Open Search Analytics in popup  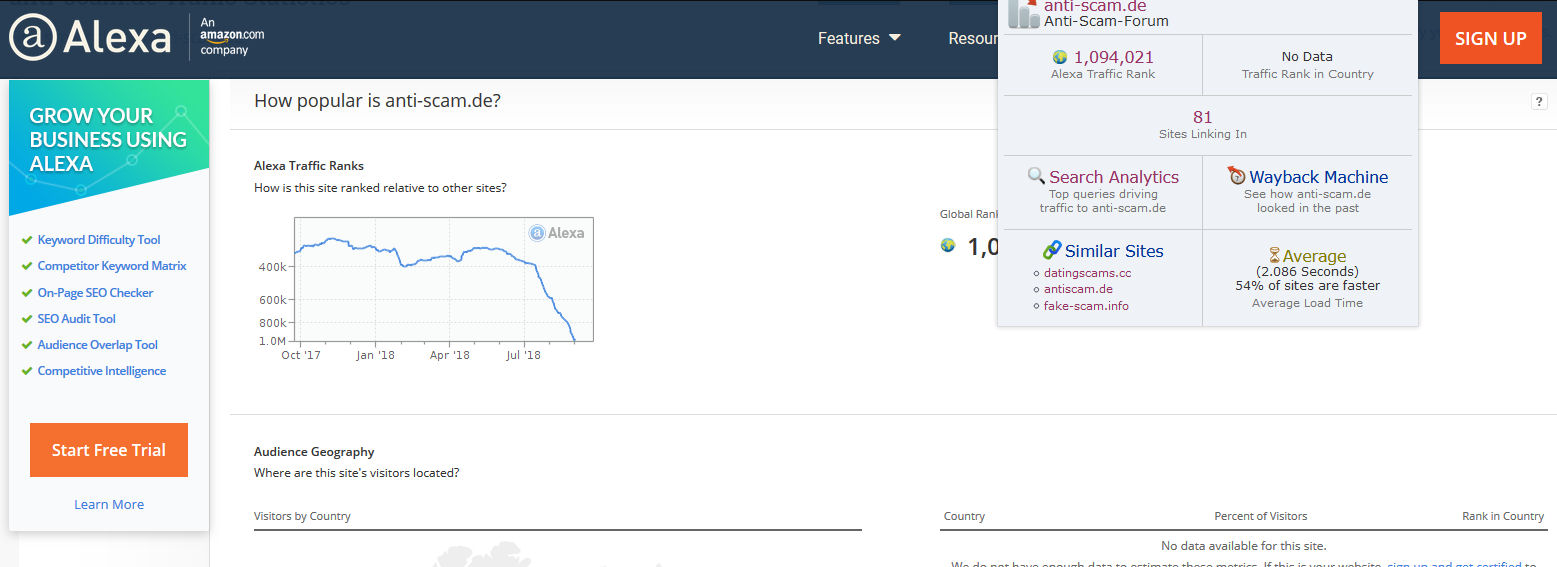tap(1113, 177)
